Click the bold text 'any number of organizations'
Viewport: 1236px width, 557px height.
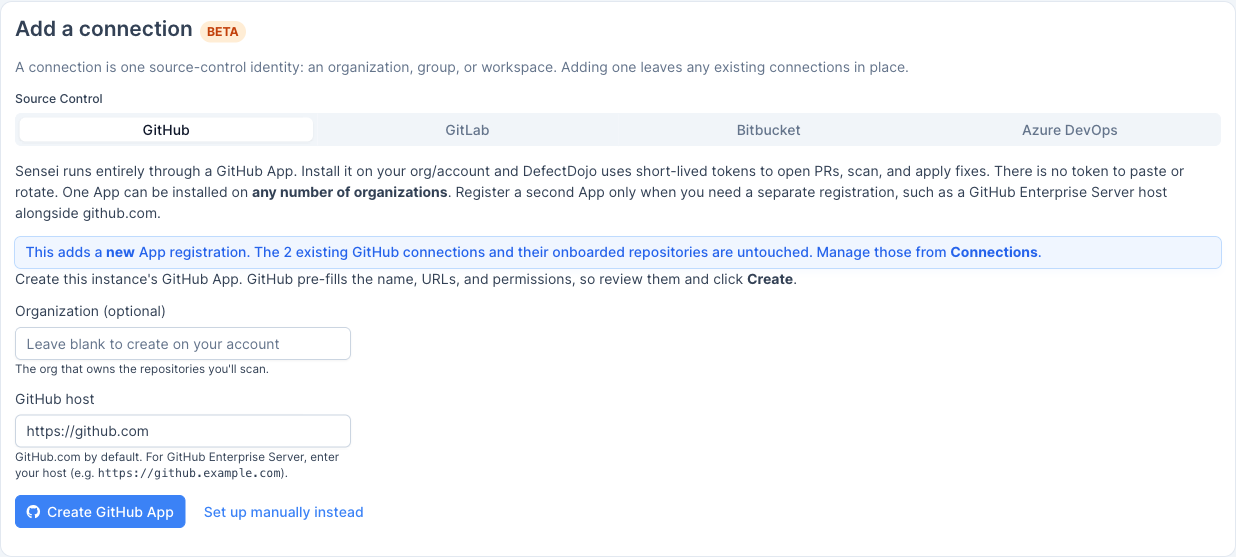350,192
